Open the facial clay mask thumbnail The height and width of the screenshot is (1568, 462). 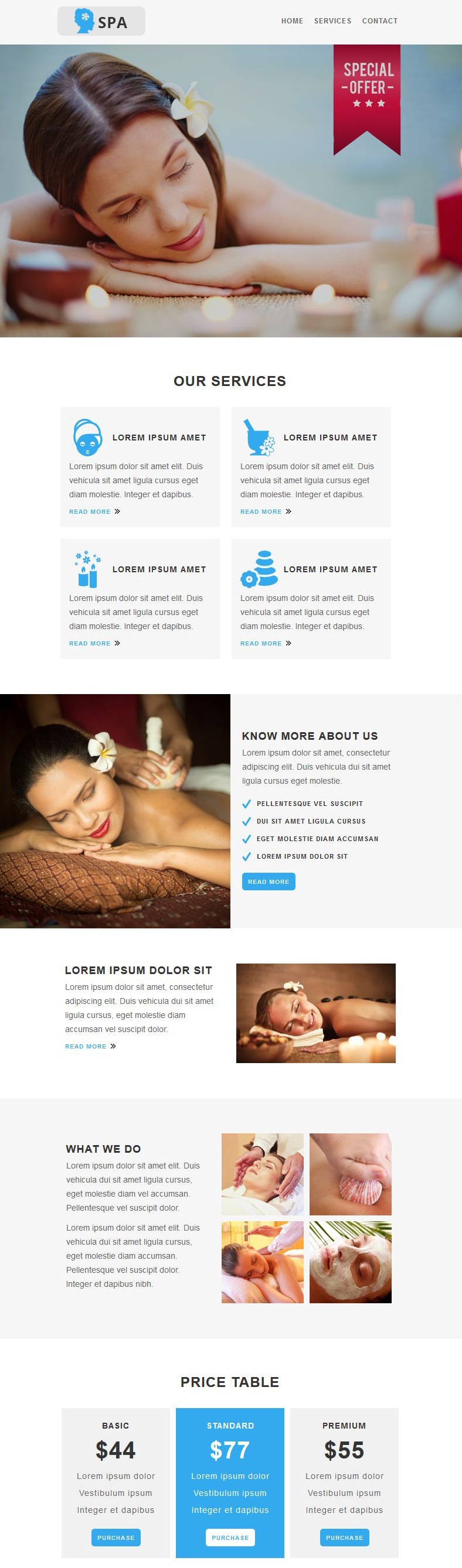coord(351,1262)
